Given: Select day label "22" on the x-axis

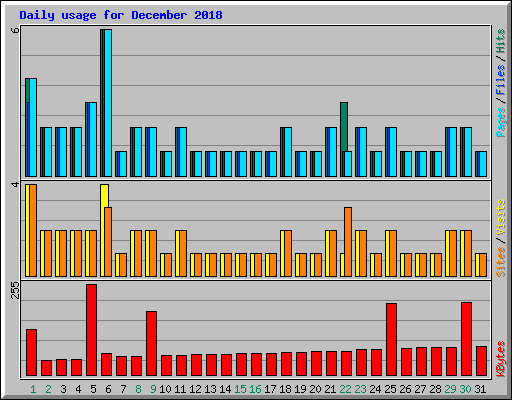Looking at the screenshot, I should (x=345, y=389).
